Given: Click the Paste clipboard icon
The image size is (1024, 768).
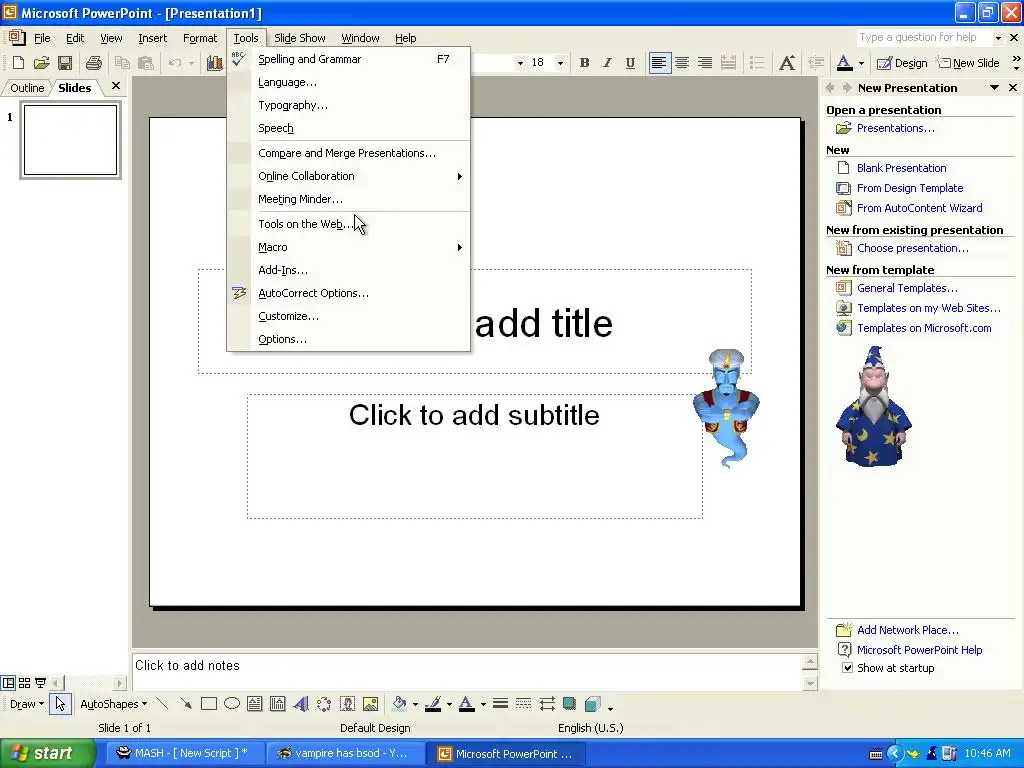Looking at the screenshot, I should [x=146, y=63].
